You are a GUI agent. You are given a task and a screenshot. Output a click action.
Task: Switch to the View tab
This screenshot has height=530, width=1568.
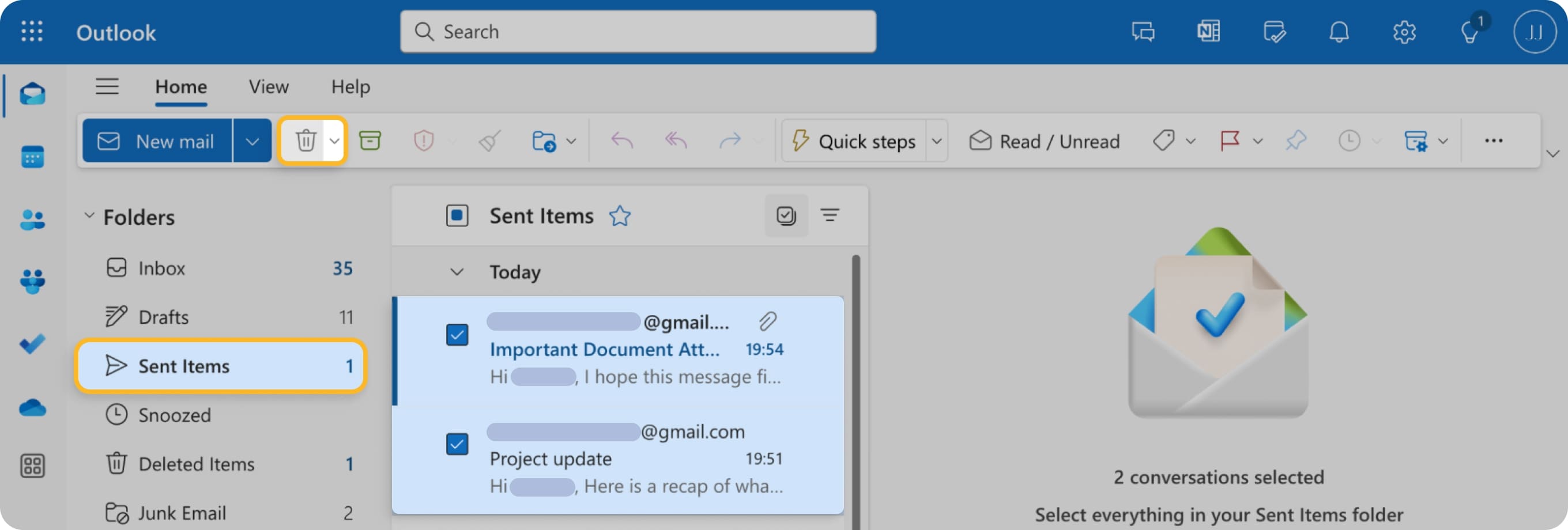tap(267, 86)
